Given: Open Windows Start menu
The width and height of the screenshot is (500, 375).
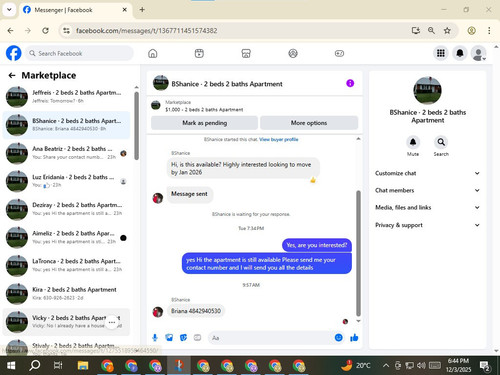Looking at the screenshot, I should point(11,366).
